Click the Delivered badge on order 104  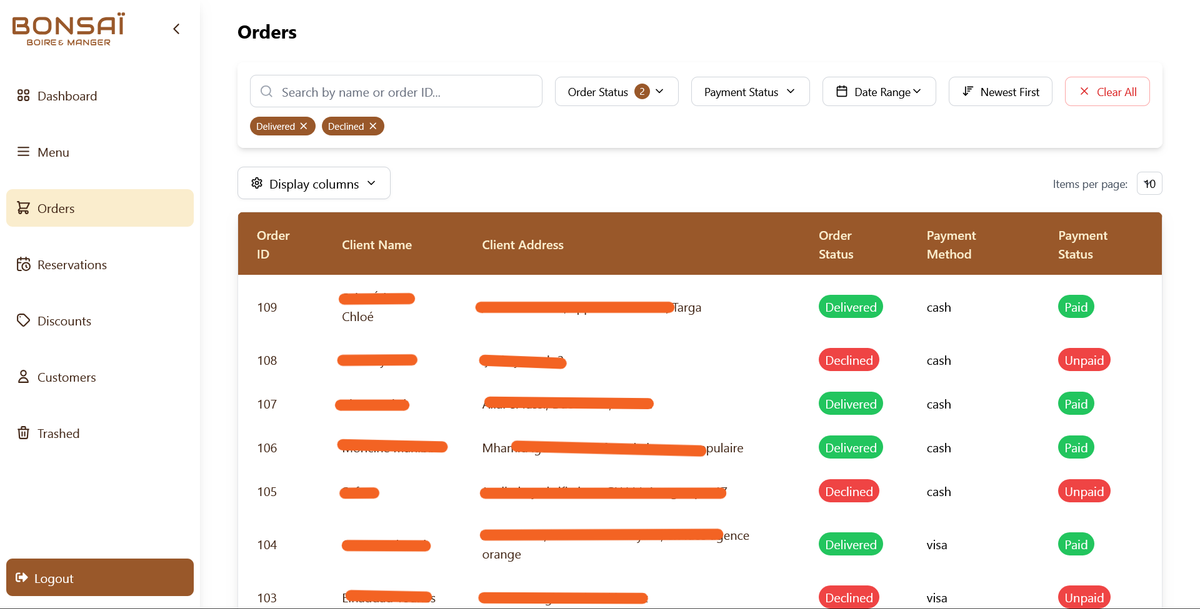click(851, 545)
